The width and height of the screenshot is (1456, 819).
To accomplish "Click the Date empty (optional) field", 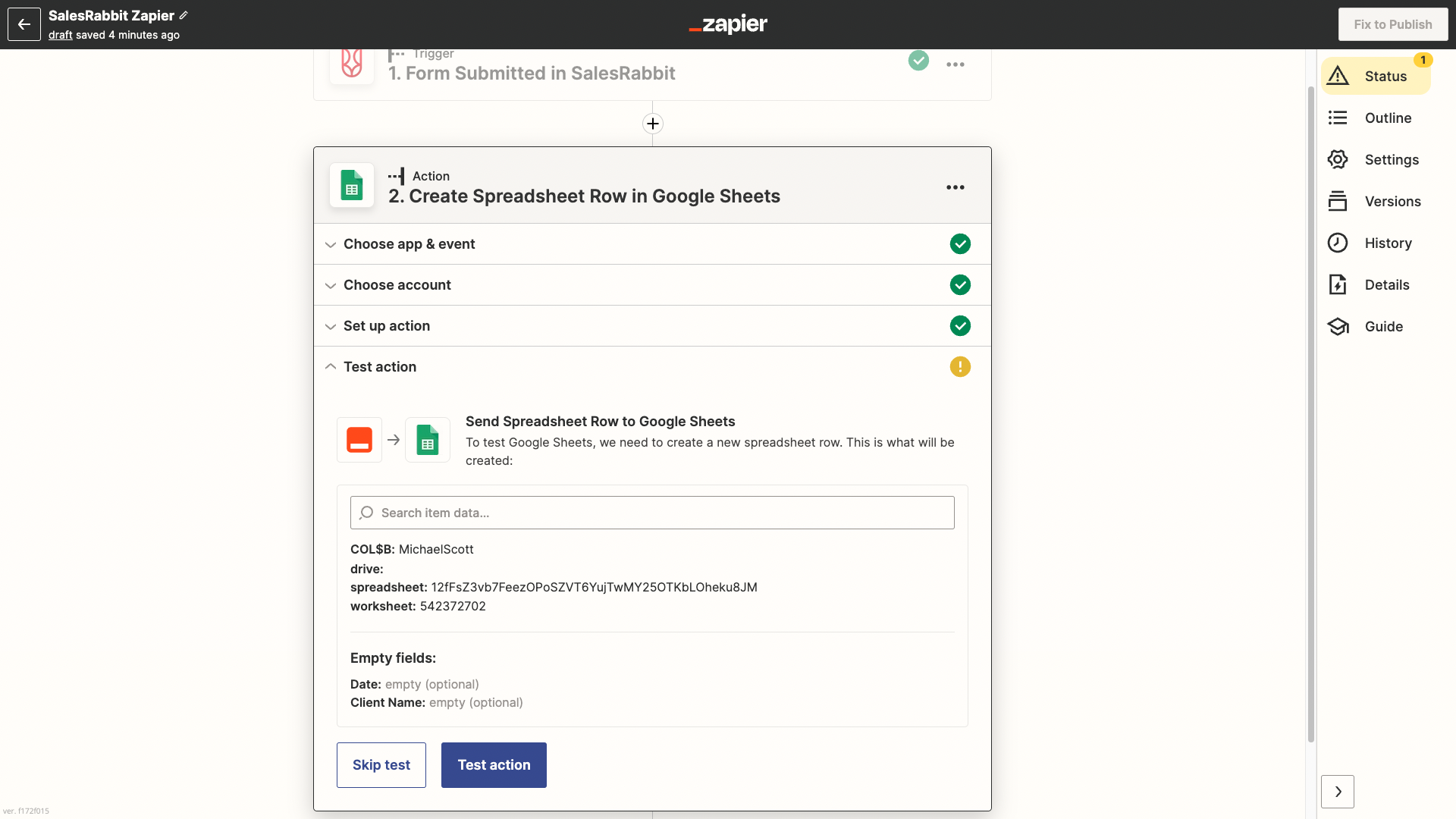I will tap(415, 684).
